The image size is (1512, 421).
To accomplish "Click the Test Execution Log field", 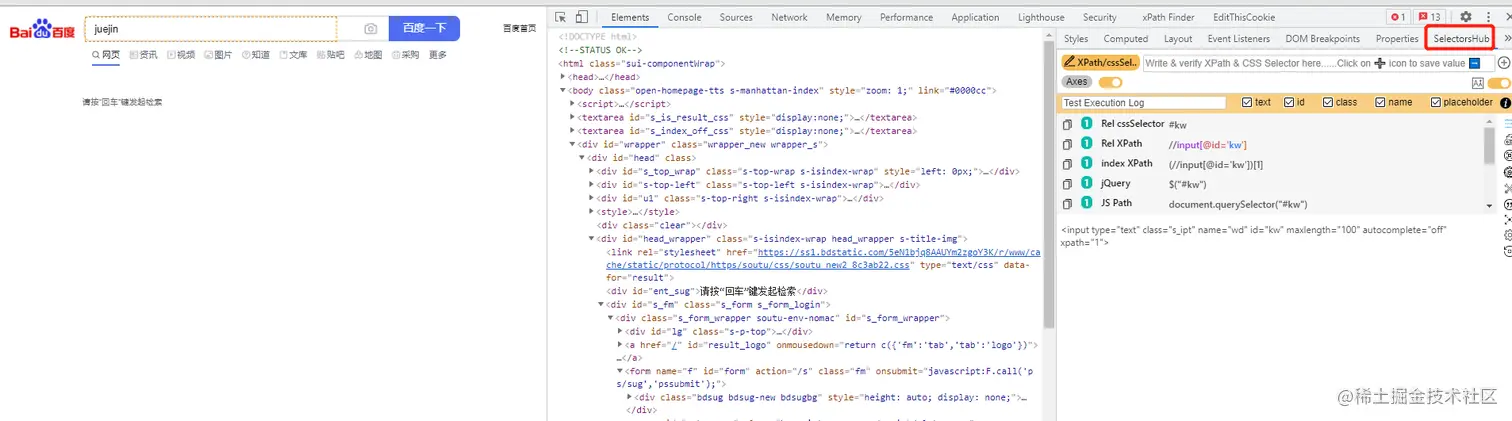I will [x=1143, y=102].
